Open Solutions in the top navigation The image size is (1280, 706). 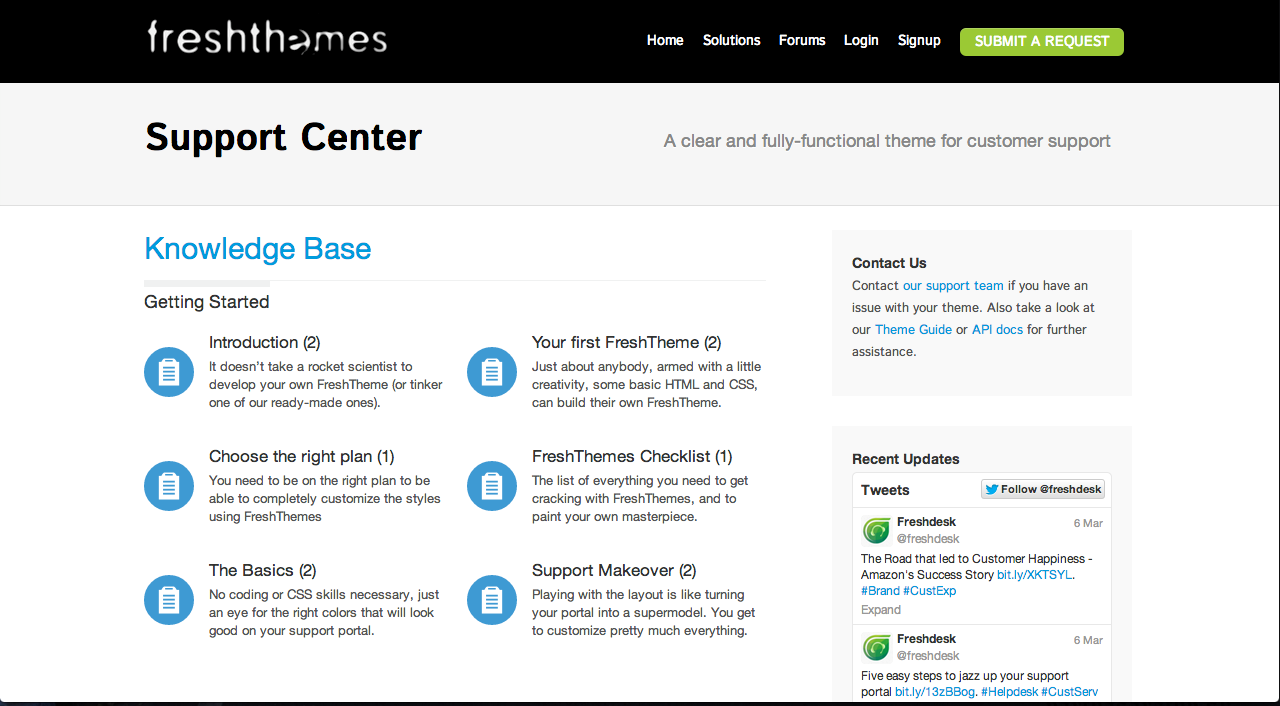(x=731, y=41)
